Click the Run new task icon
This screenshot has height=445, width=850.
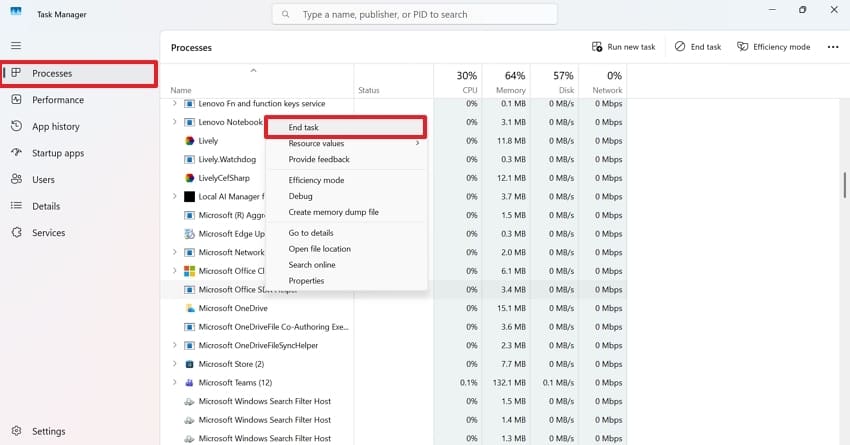pos(597,47)
